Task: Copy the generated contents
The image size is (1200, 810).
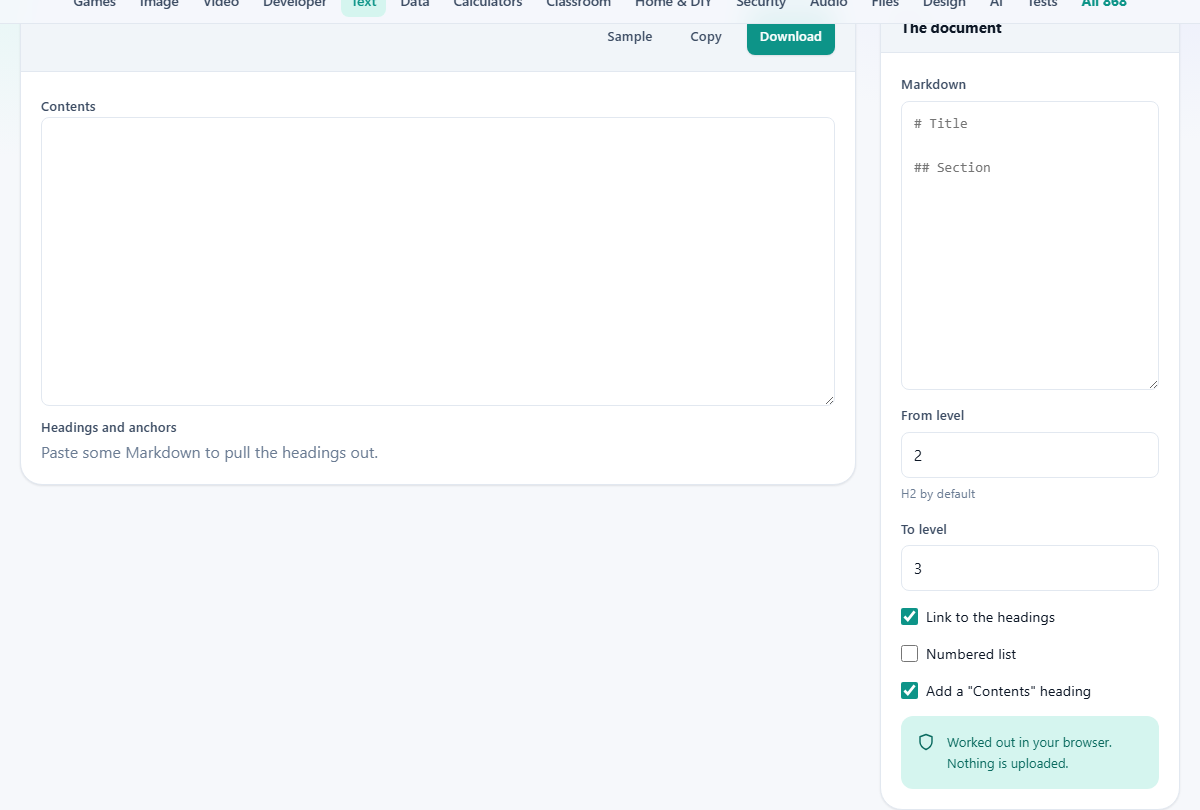Action: coord(706,37)
